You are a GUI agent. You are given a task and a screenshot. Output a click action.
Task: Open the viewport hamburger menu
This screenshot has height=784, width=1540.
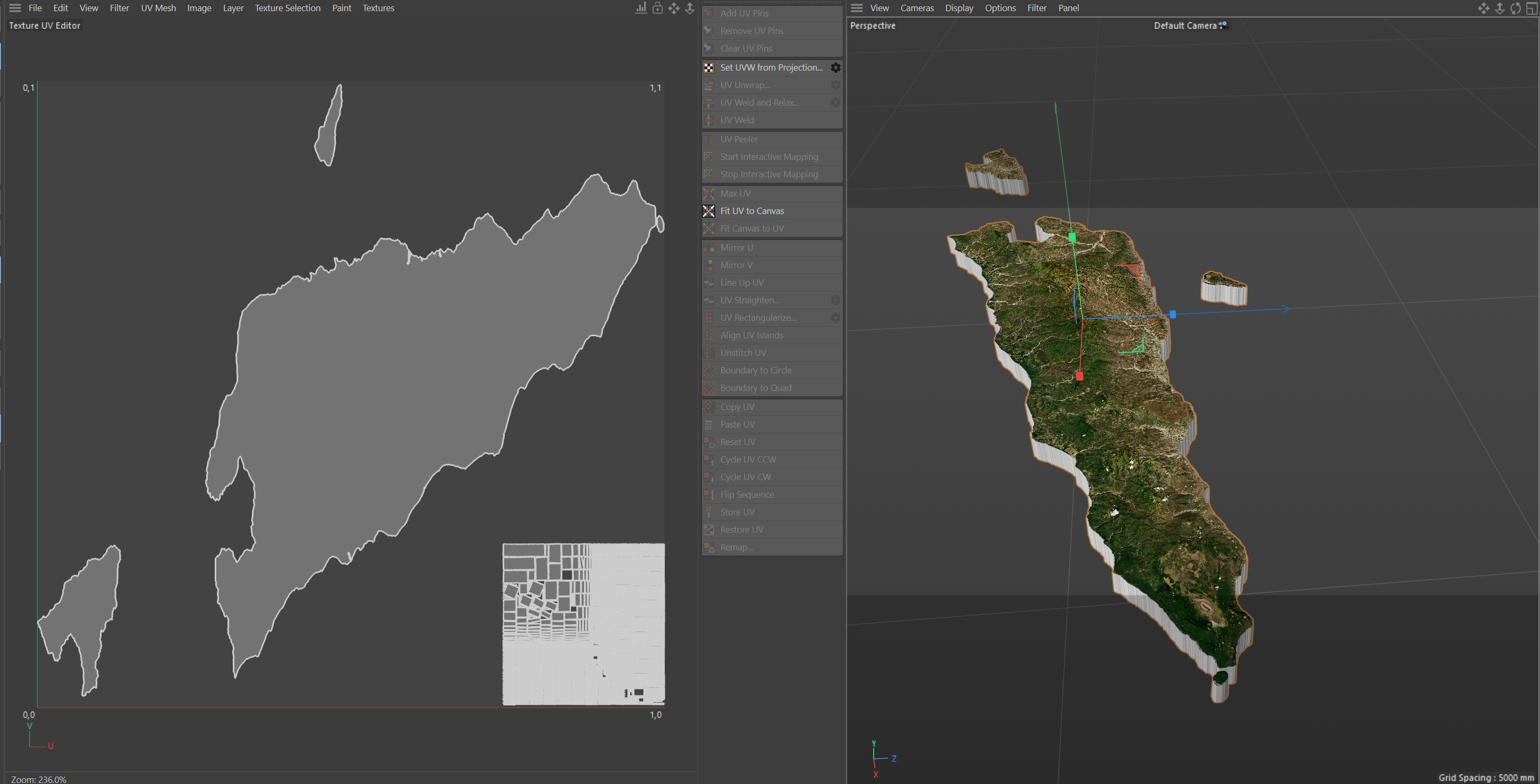click(x=857, y=8)
